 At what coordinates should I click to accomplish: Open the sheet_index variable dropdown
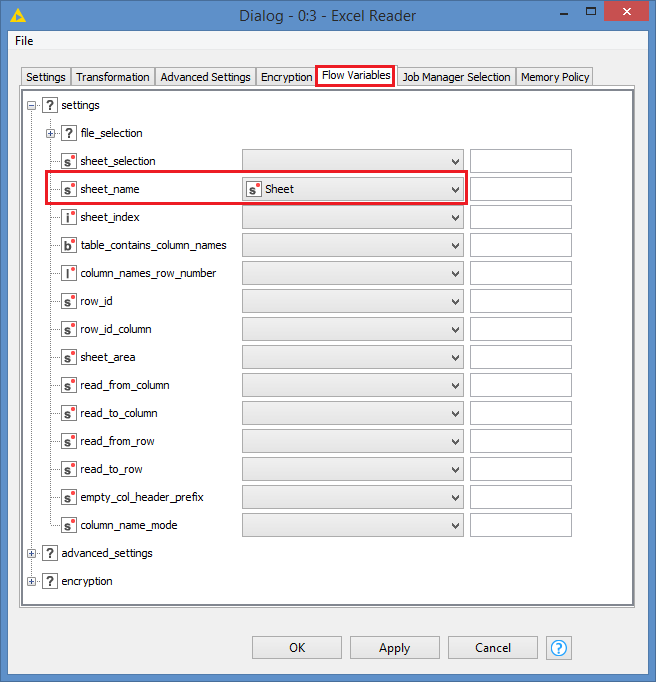[353, 217]
